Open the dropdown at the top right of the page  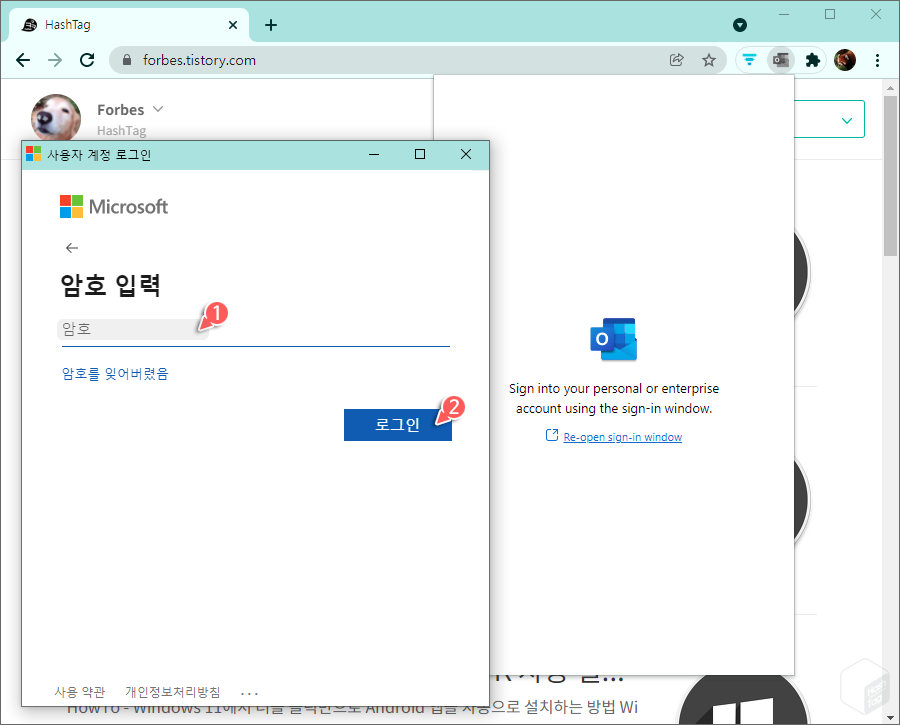click(844, 119)
